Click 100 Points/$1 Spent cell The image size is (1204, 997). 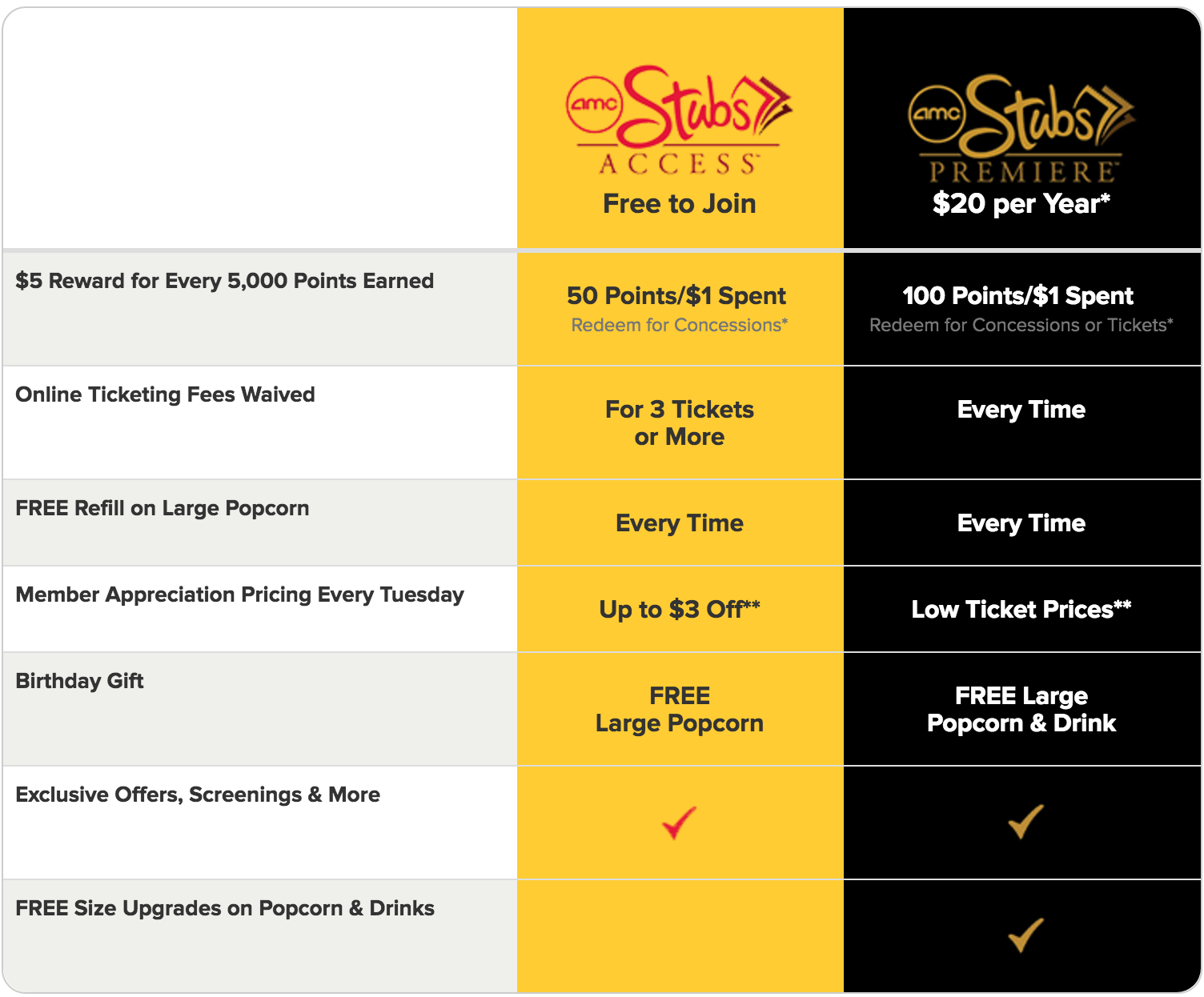click(1022, 310)
